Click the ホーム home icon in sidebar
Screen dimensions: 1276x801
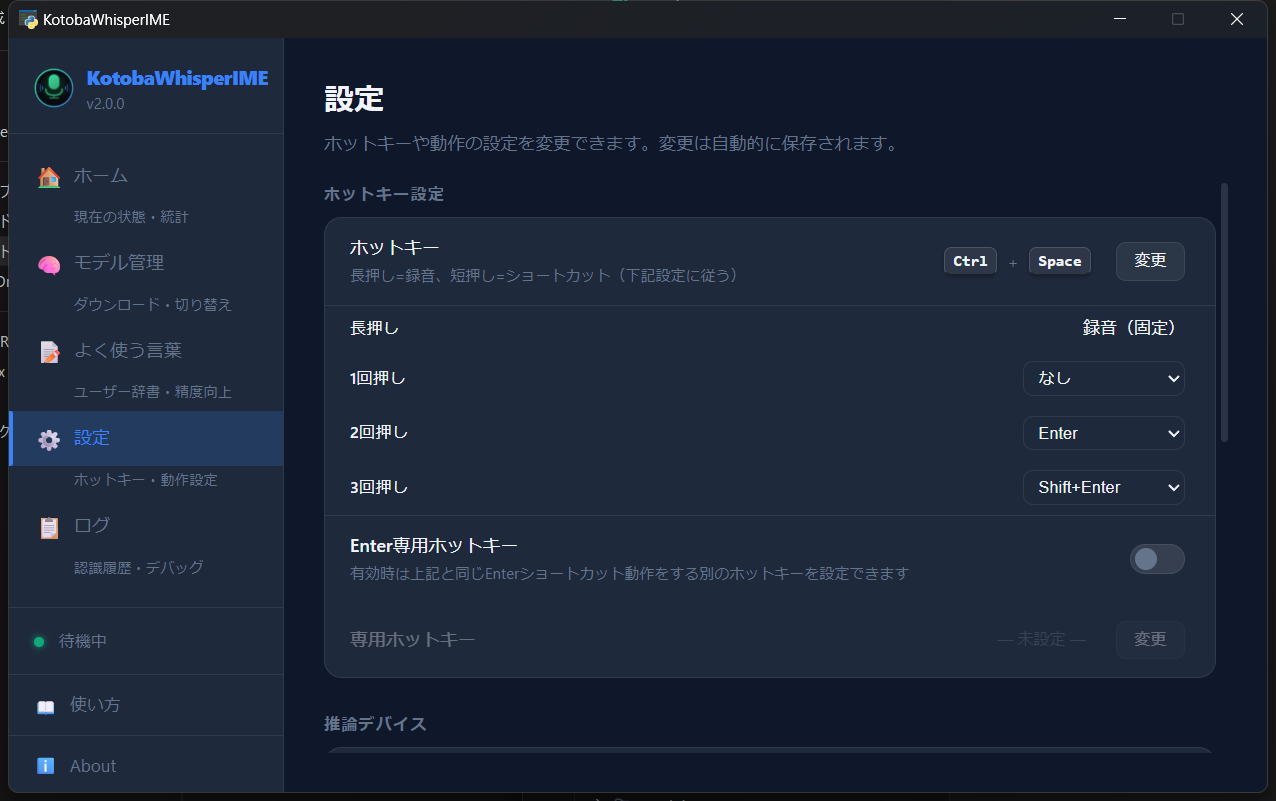pyautogui.click(x=49, y=175)
